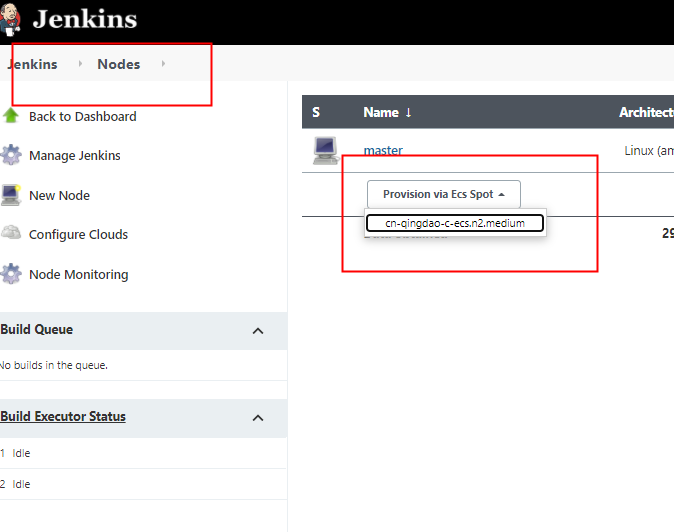Image resolution: width=674 pixels, height=532 pixels.
Task: Open Manage Jenkins
Action: point(75,156)
